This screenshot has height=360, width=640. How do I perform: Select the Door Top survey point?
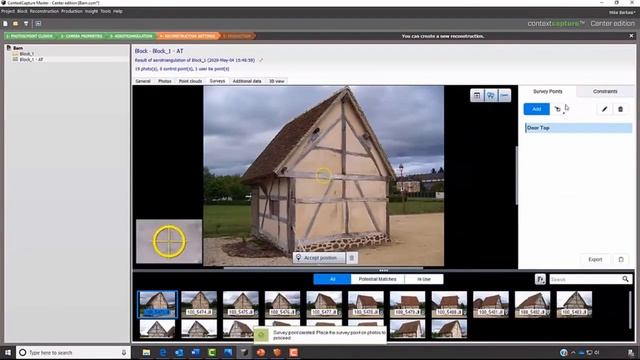click(578, 128)
